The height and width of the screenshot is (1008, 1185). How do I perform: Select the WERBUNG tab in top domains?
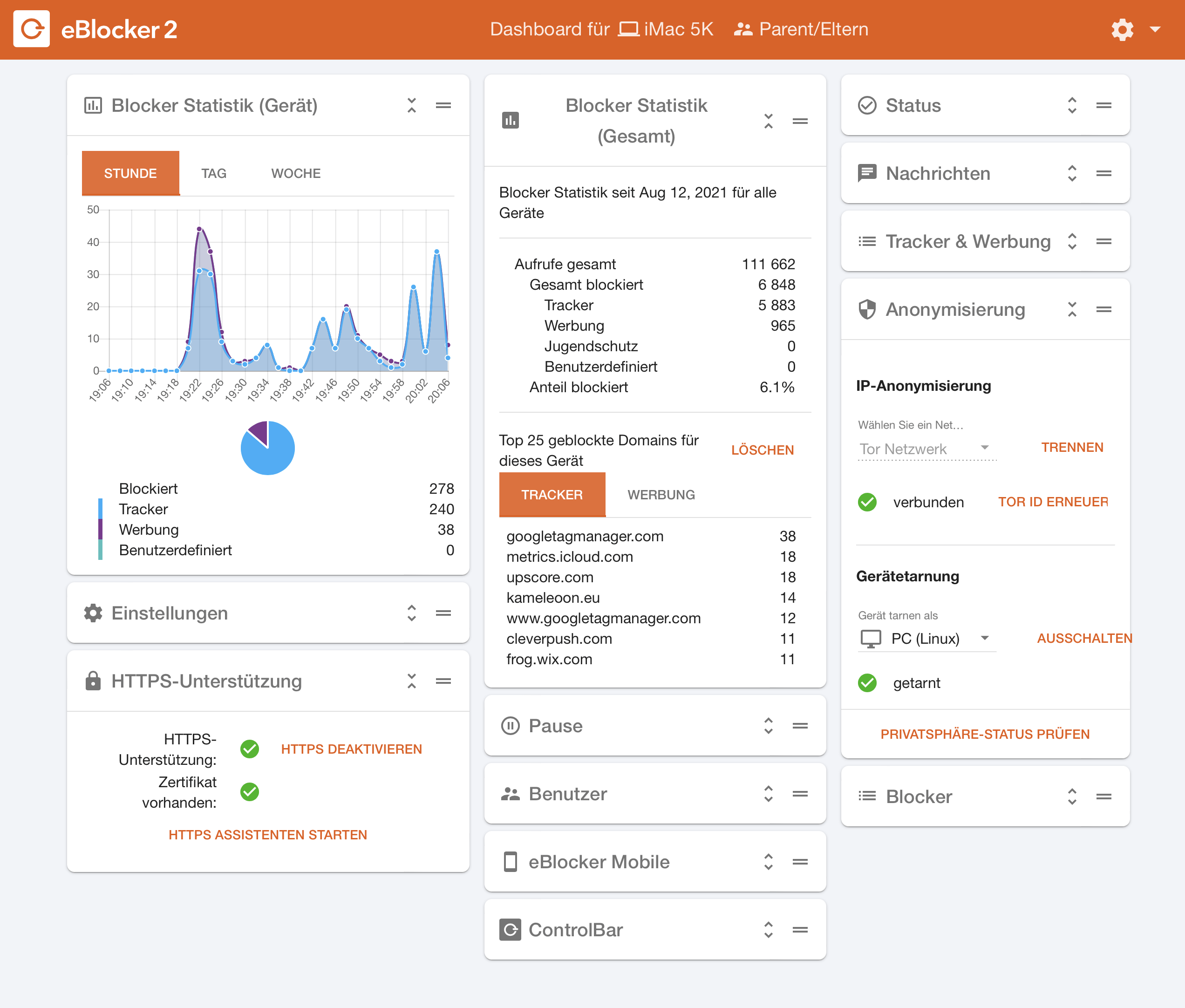661,495
